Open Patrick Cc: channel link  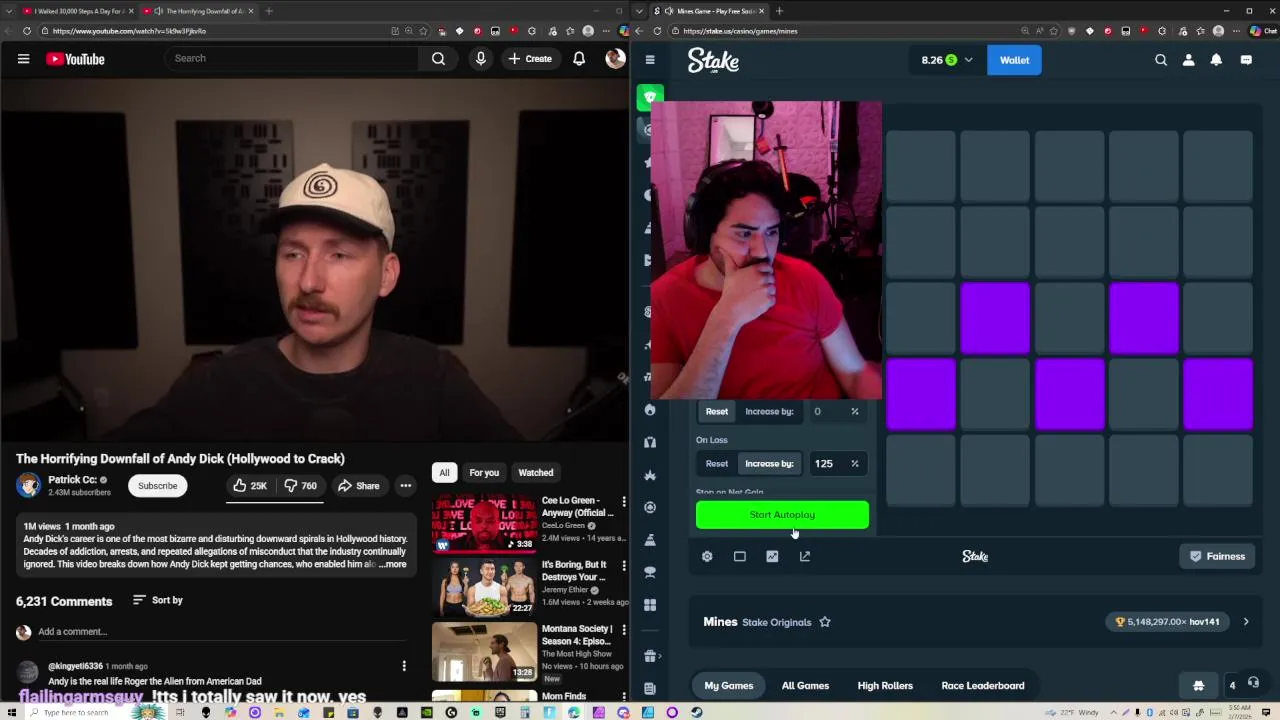click(x=72, y=480)
